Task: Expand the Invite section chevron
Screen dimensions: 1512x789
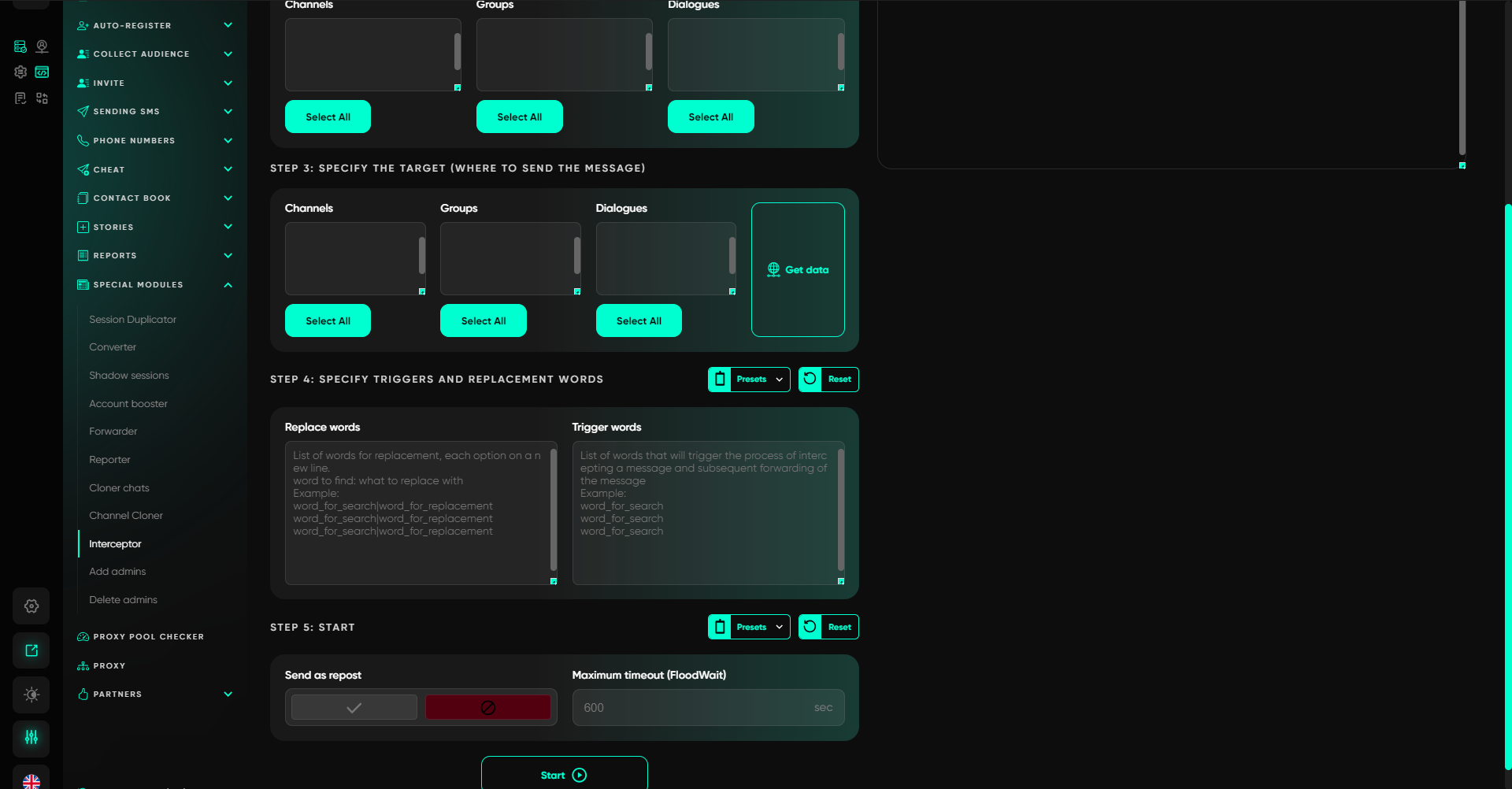Action: tap(228, 83)
